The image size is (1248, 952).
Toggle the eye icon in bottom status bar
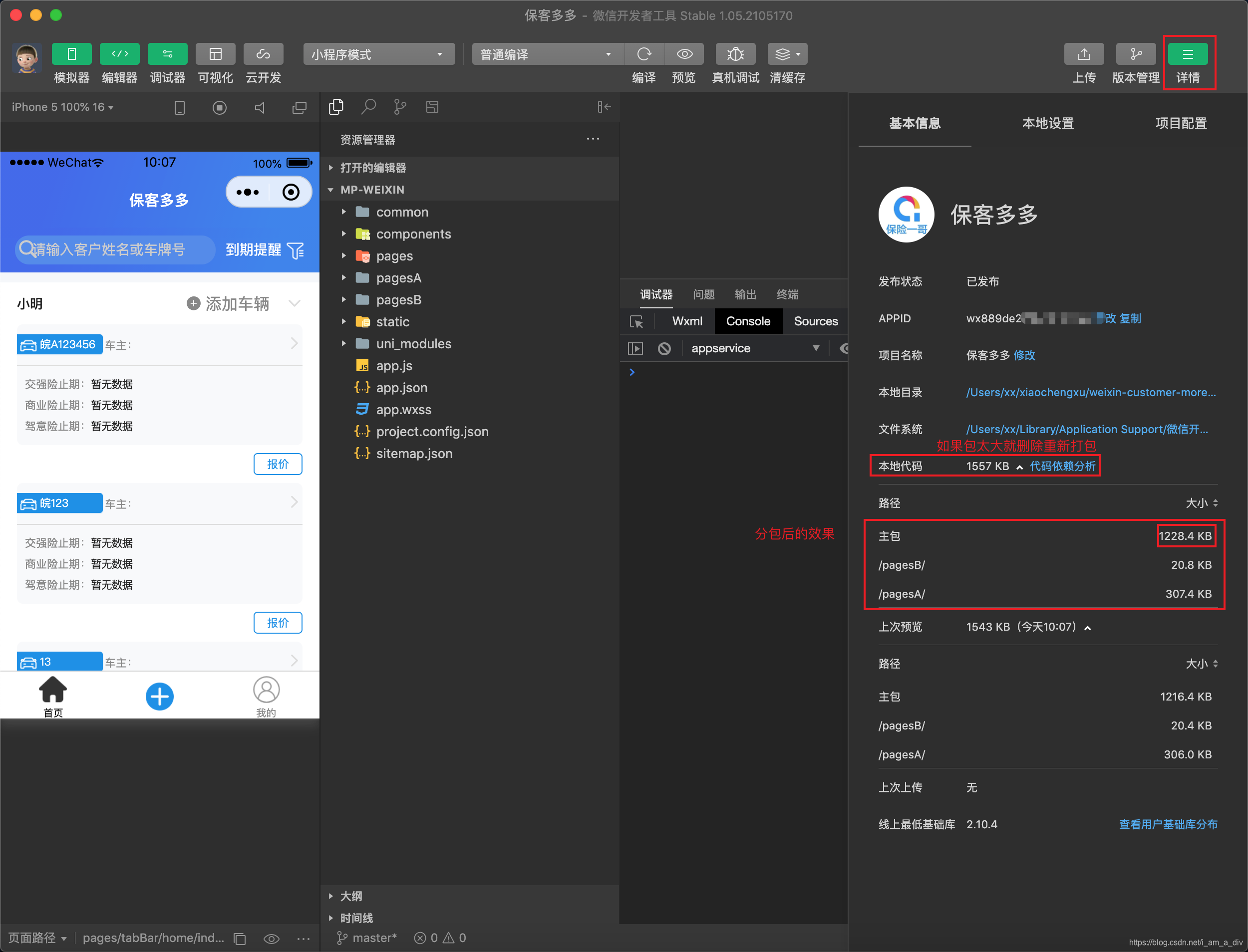click(x=272, y=939)
